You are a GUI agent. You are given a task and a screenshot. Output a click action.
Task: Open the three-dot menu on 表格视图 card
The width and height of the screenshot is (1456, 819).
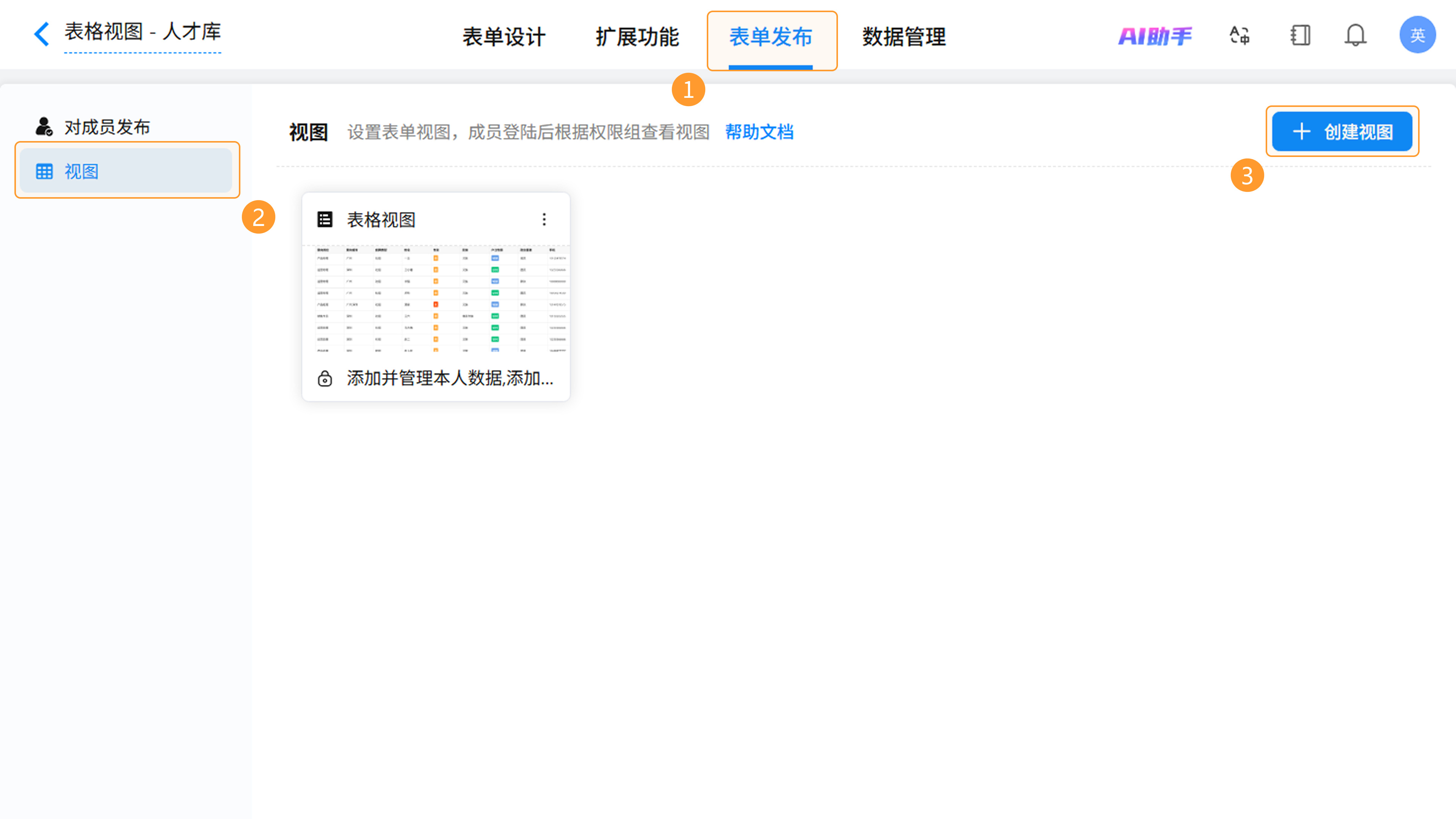point(544,219)
